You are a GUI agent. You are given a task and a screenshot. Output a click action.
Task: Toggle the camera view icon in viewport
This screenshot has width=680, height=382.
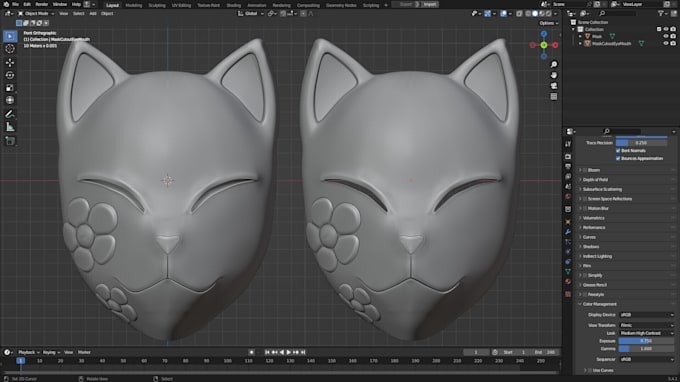pos(554,86)
